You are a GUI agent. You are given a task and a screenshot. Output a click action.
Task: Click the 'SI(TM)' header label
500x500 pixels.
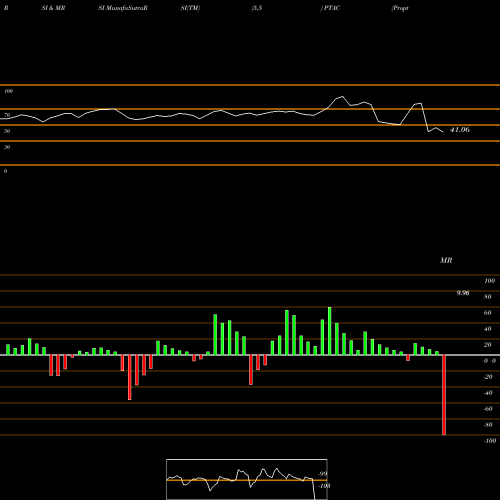190,8
